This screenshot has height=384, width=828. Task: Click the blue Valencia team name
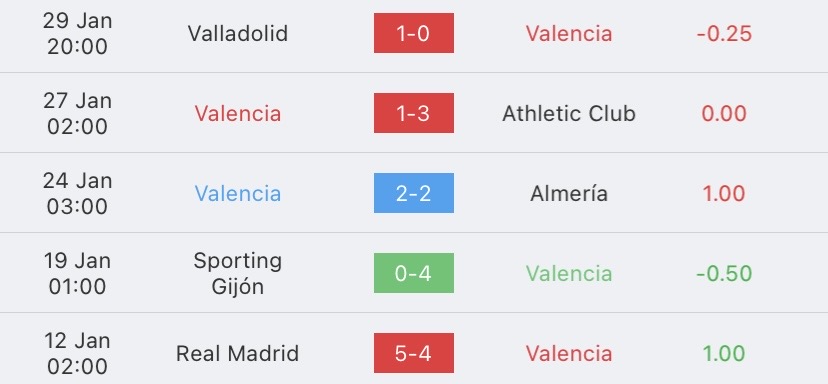pyautogui.click(x=238, y=193)
